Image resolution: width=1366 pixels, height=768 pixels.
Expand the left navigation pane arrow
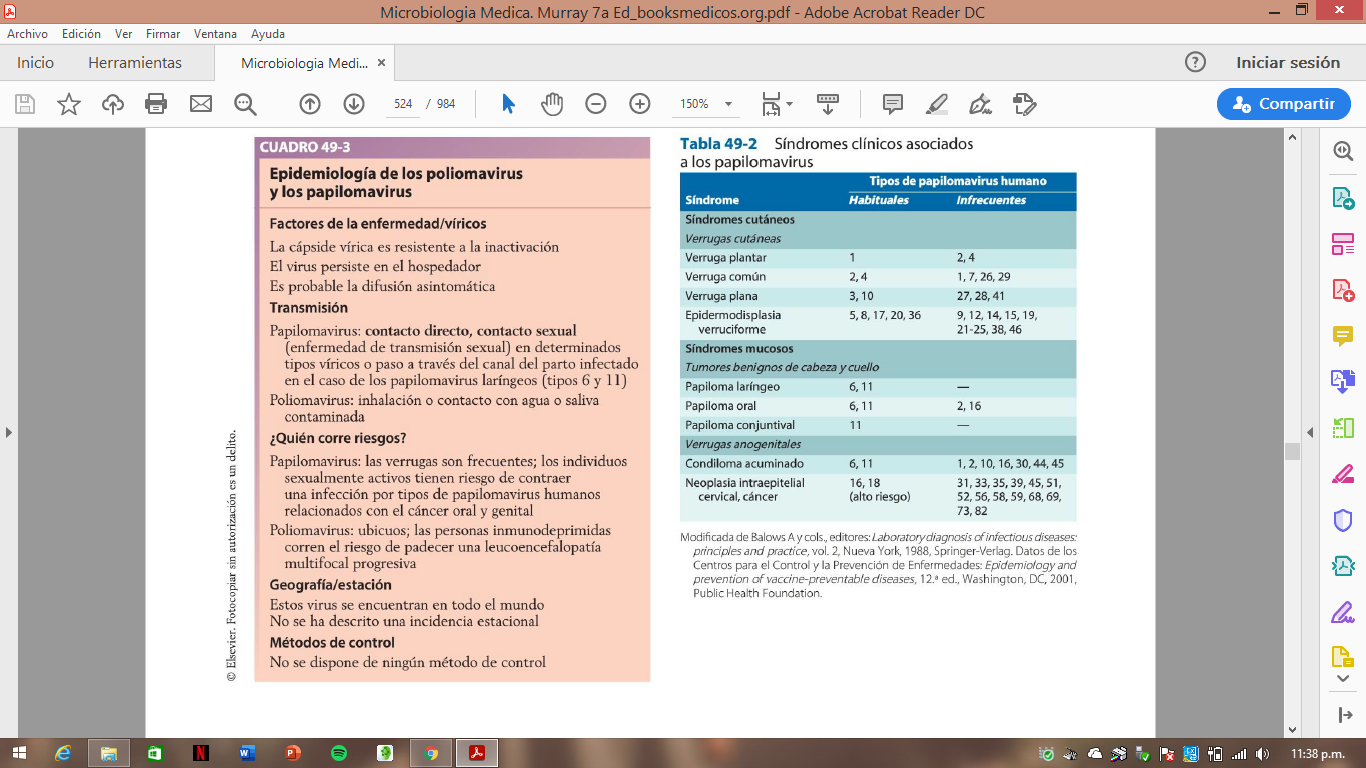9,432
